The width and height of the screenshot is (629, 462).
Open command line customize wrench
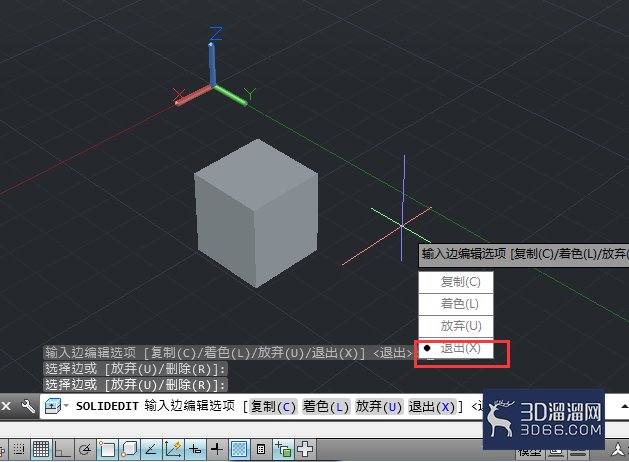28,406
